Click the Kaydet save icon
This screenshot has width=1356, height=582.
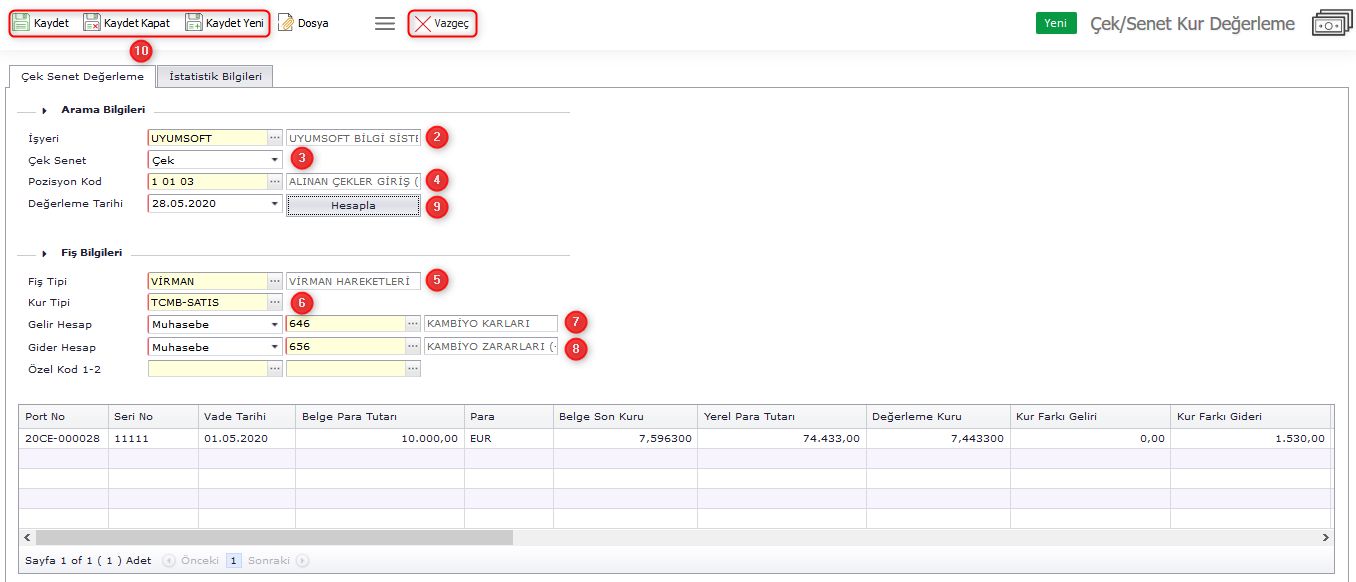(21, 23)
